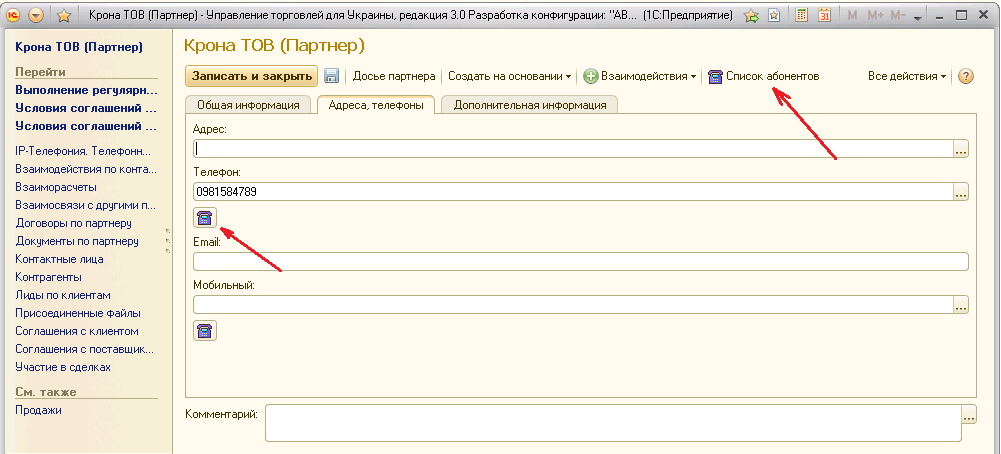Image resolution: width=1001 pixels, height=454 pixels.
Task: Add to favorites with the star icon
Action: [64, 15]
